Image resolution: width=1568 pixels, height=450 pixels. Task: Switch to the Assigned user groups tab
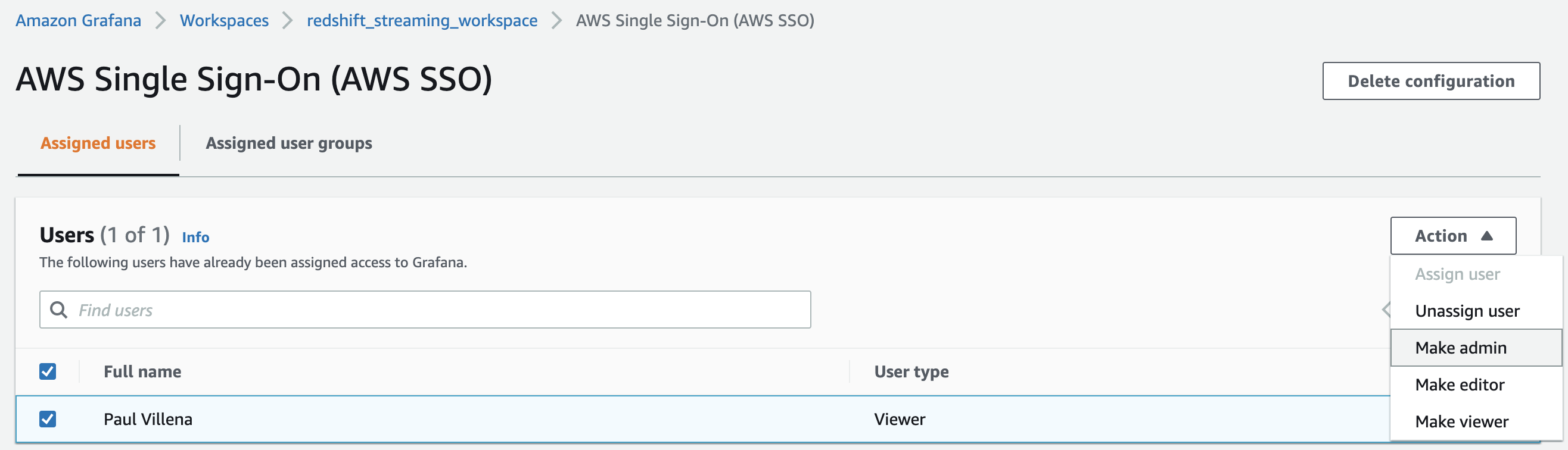[x=288, y=143]
